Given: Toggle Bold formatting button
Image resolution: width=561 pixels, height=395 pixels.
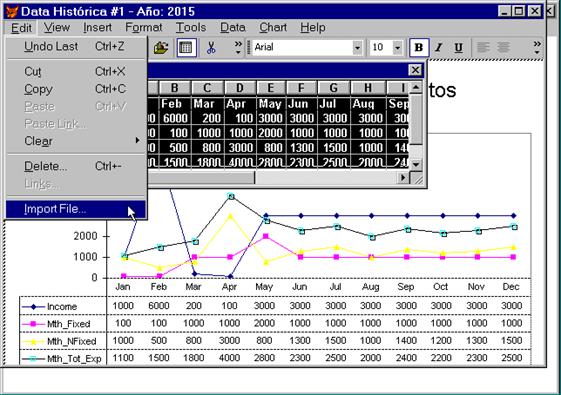Looking at the screenshot, I should point(419,48).
